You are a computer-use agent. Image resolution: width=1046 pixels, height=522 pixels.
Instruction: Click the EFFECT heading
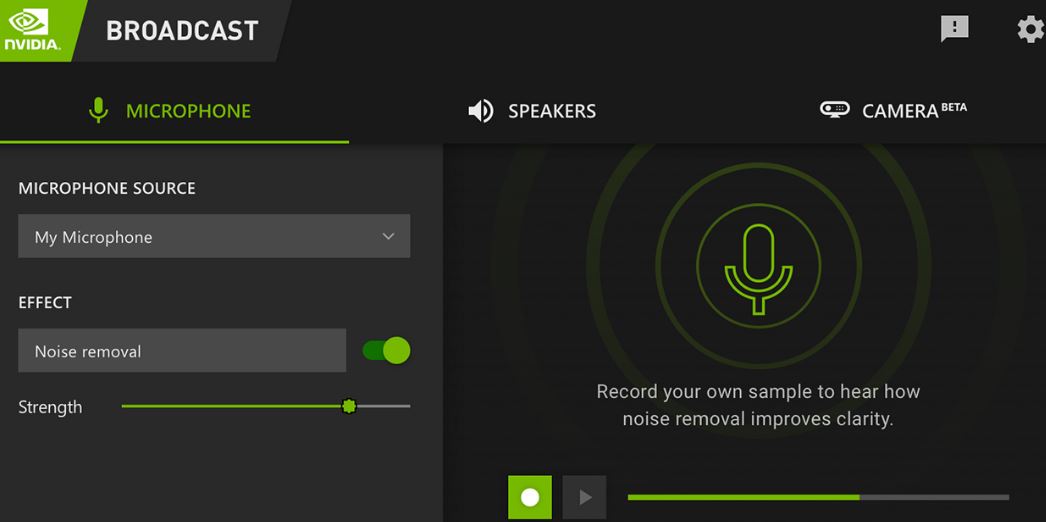[x=45, y=303]
